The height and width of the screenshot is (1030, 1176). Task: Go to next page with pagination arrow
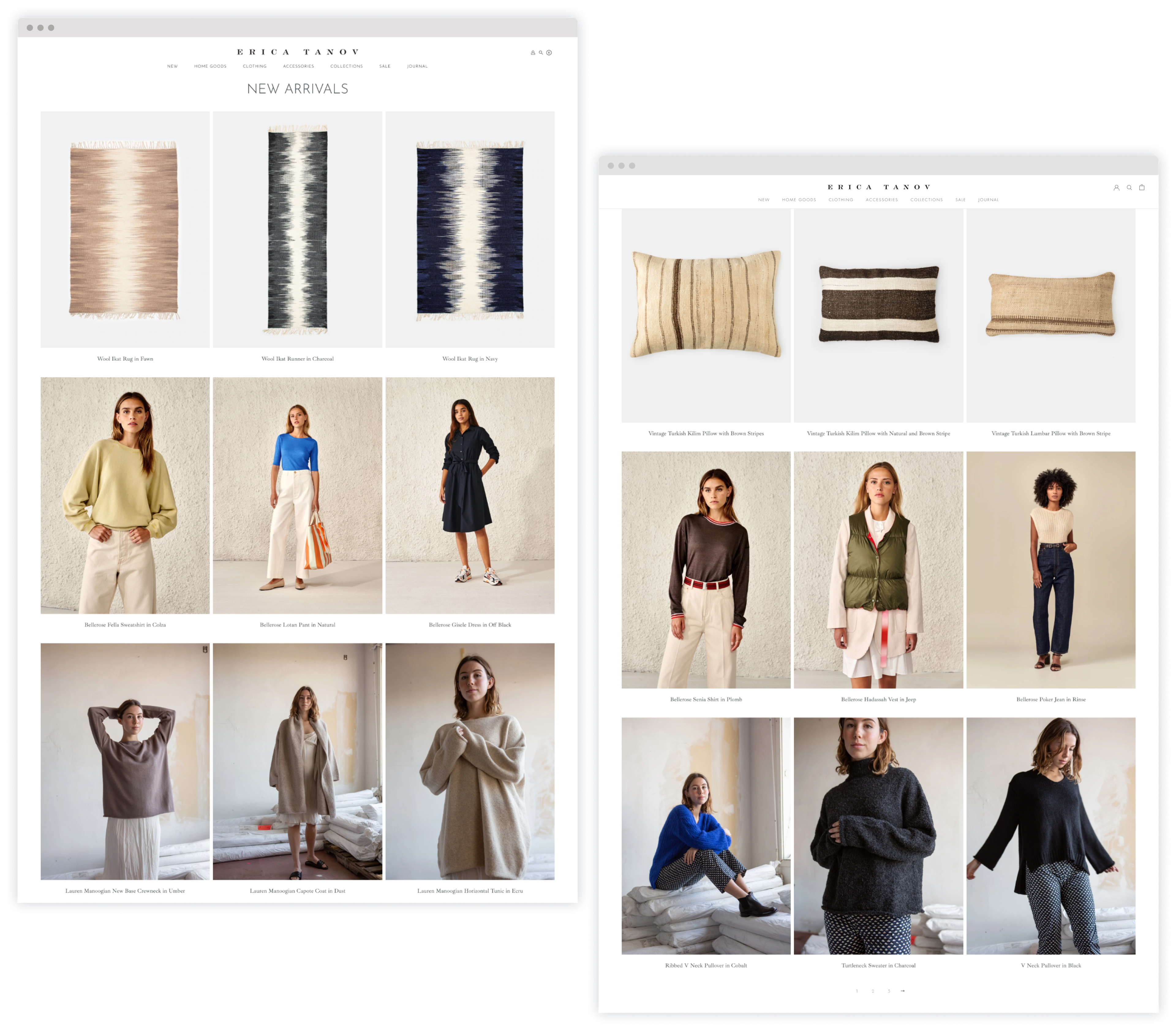pyautogui.click(x=903, y=991)
